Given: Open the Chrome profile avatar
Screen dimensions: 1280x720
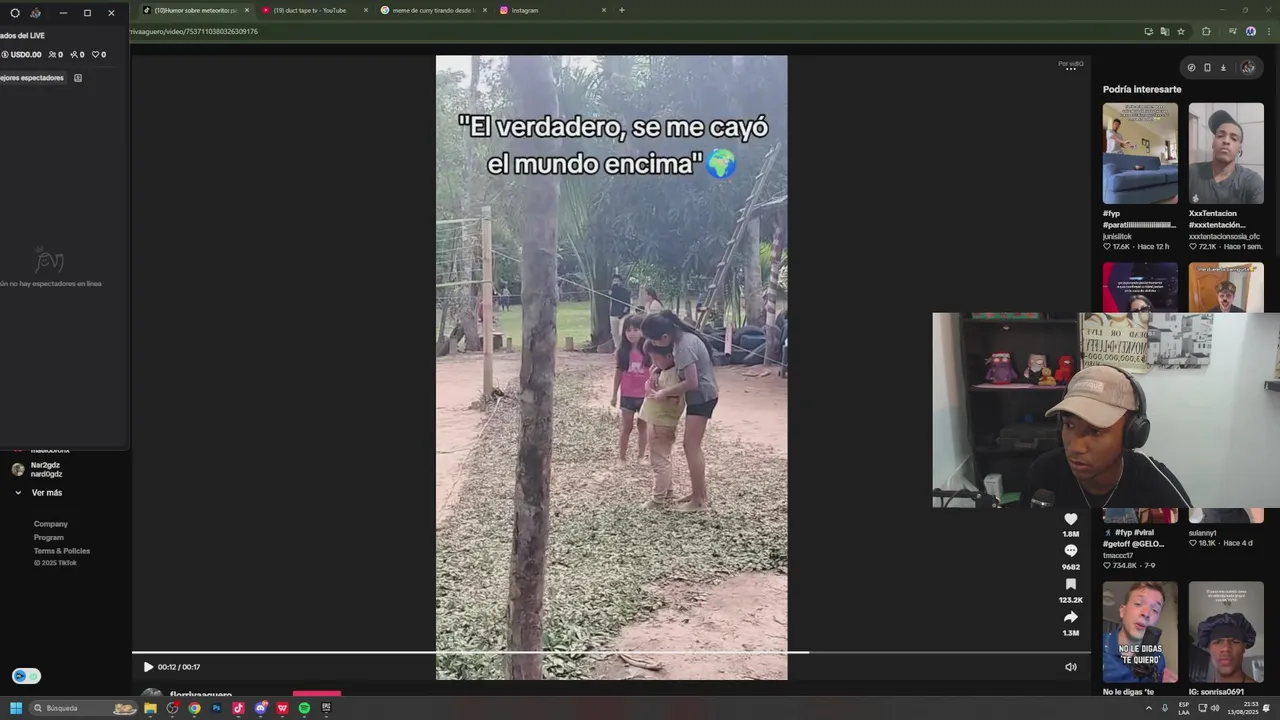Looking at the screenshot, I should point(1251,31).
